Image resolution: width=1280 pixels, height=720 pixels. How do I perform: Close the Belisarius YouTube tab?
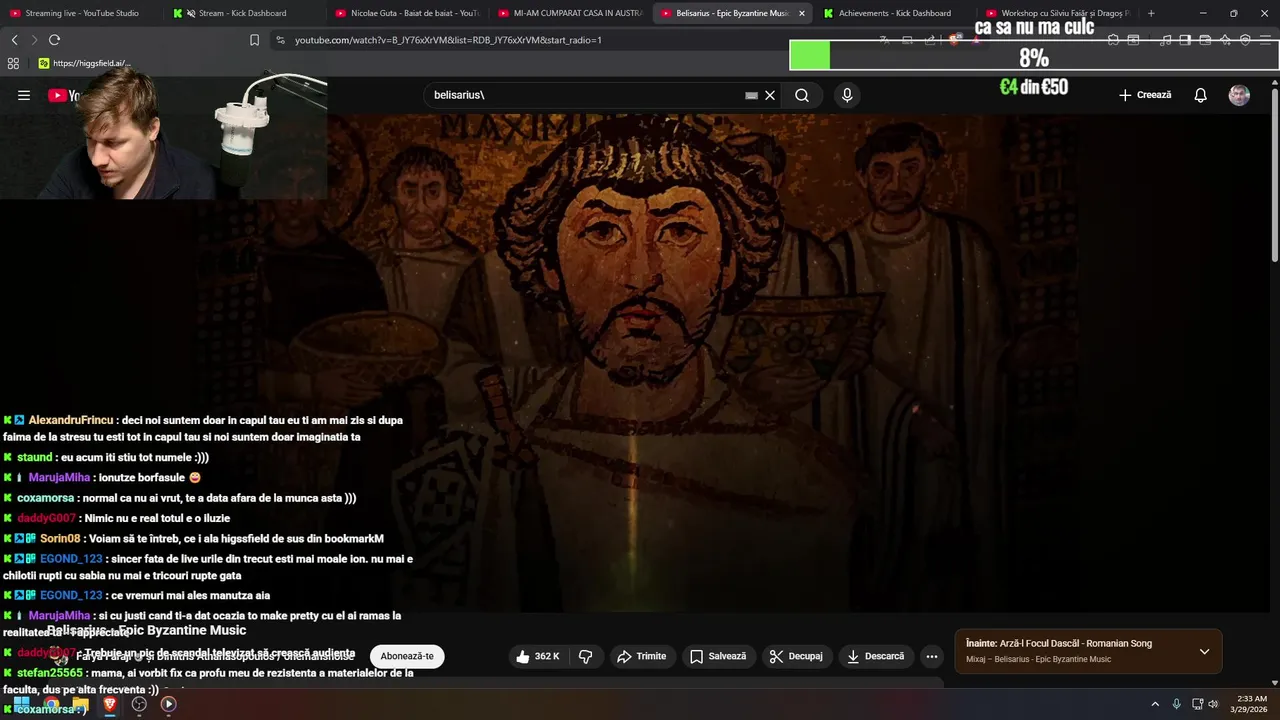pos(801,13)
